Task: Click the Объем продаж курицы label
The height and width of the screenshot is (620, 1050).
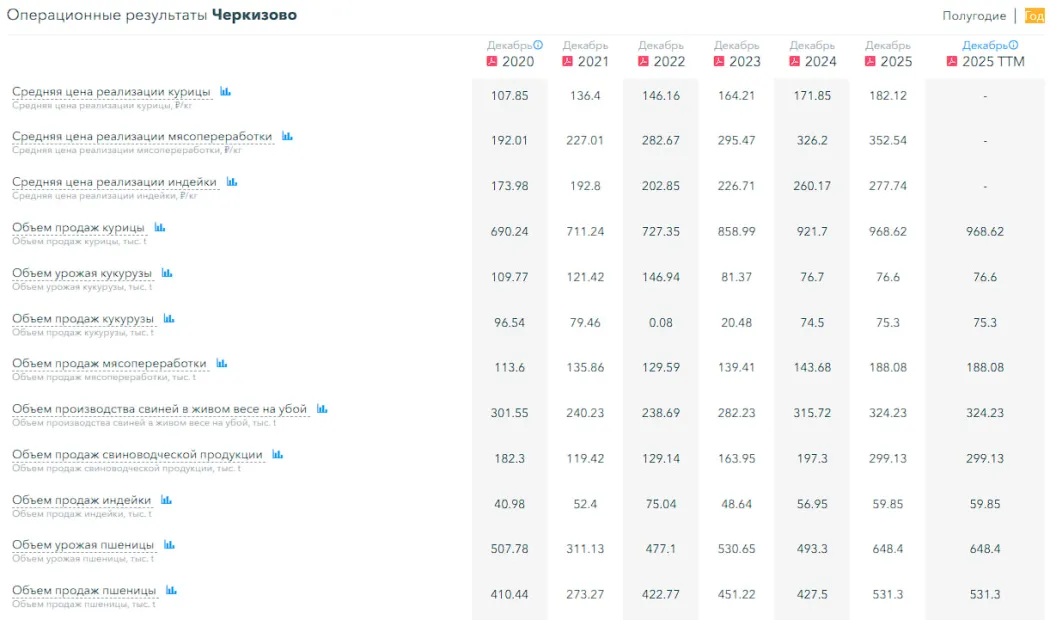Action: (78, 228)
